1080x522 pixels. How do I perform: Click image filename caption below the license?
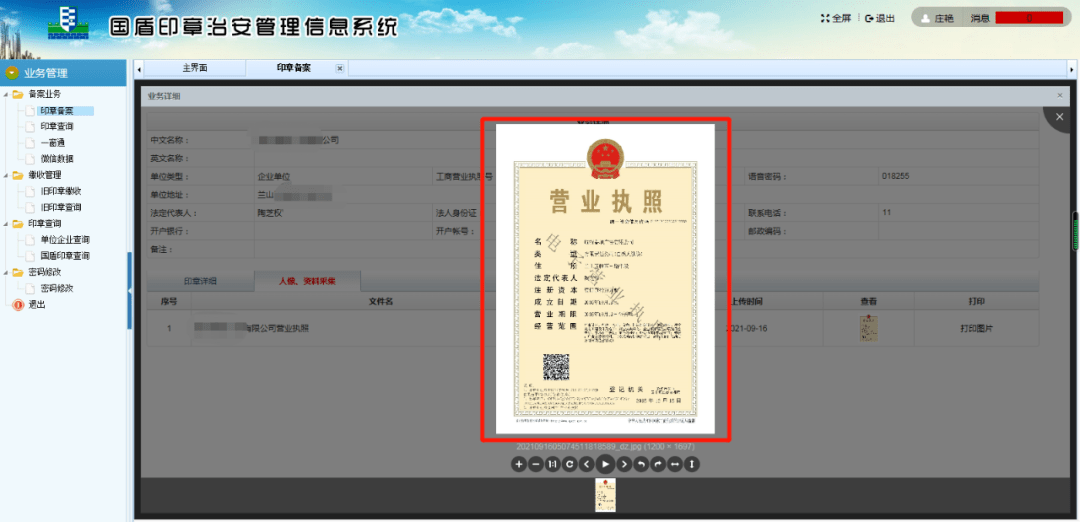coord(605,447)
